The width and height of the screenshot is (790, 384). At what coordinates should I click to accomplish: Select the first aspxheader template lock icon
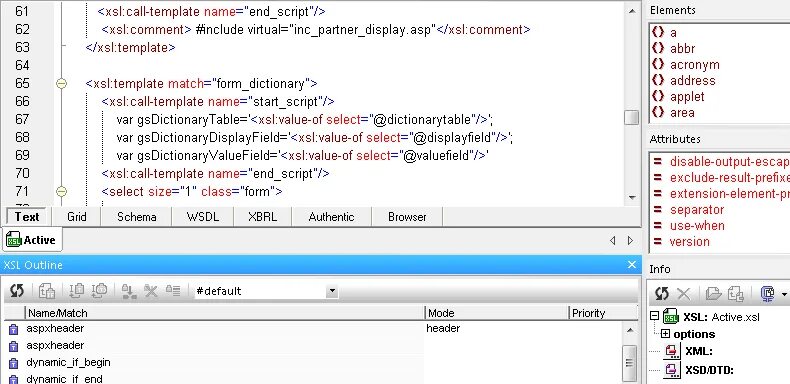click(x=14, y=330)
